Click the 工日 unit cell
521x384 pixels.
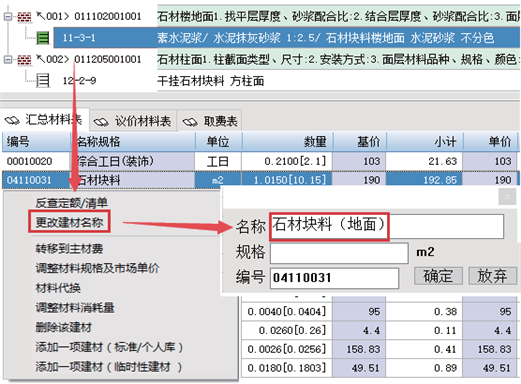pos(218,161)
